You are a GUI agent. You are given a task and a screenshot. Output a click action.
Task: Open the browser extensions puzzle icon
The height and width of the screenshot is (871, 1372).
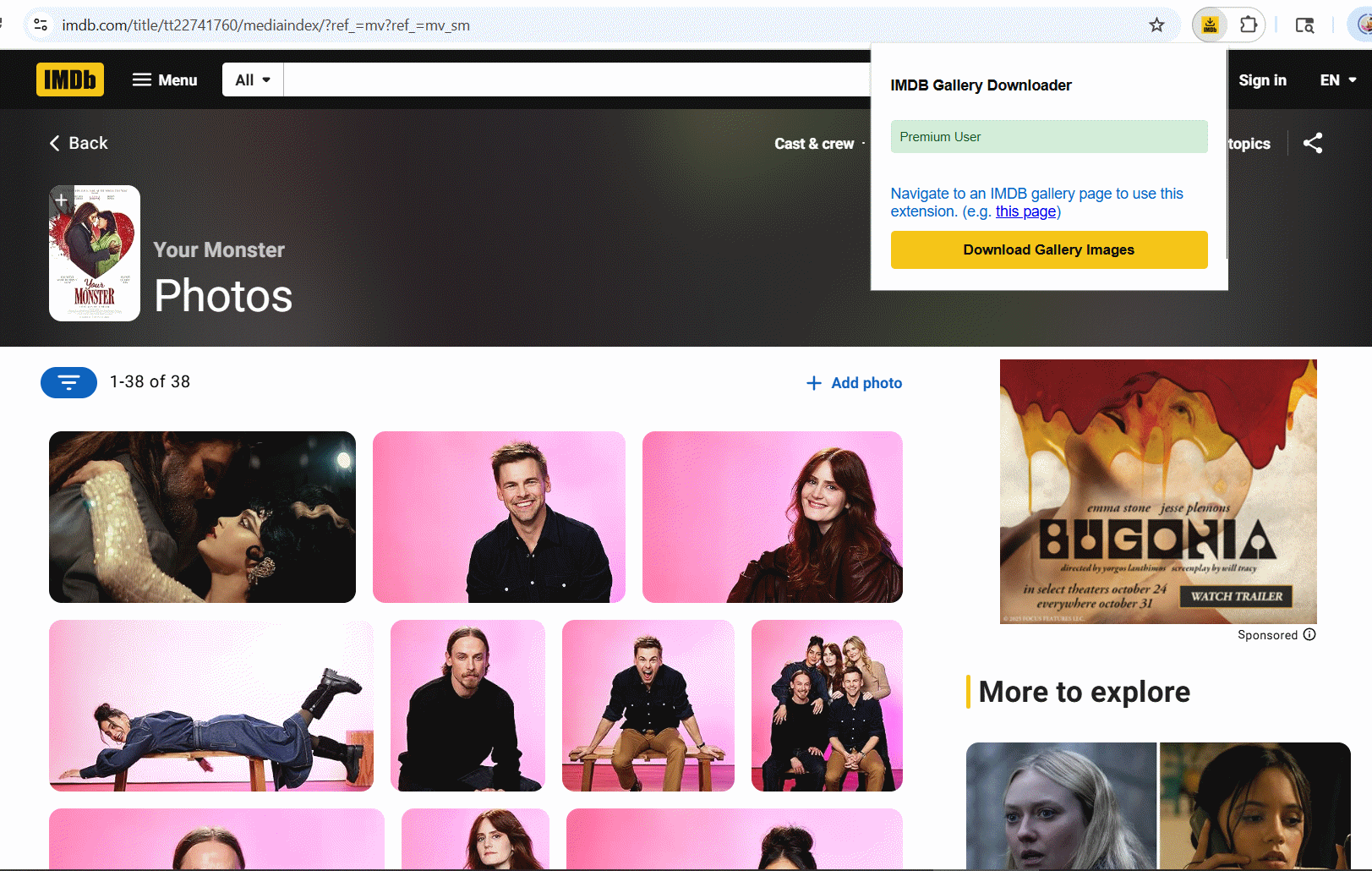pos(1249,25)
